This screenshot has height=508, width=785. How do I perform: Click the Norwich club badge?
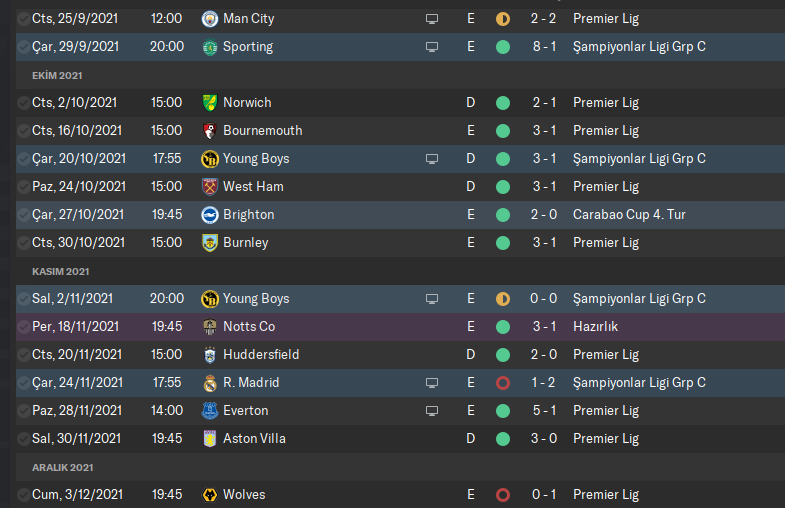point(209,103)
